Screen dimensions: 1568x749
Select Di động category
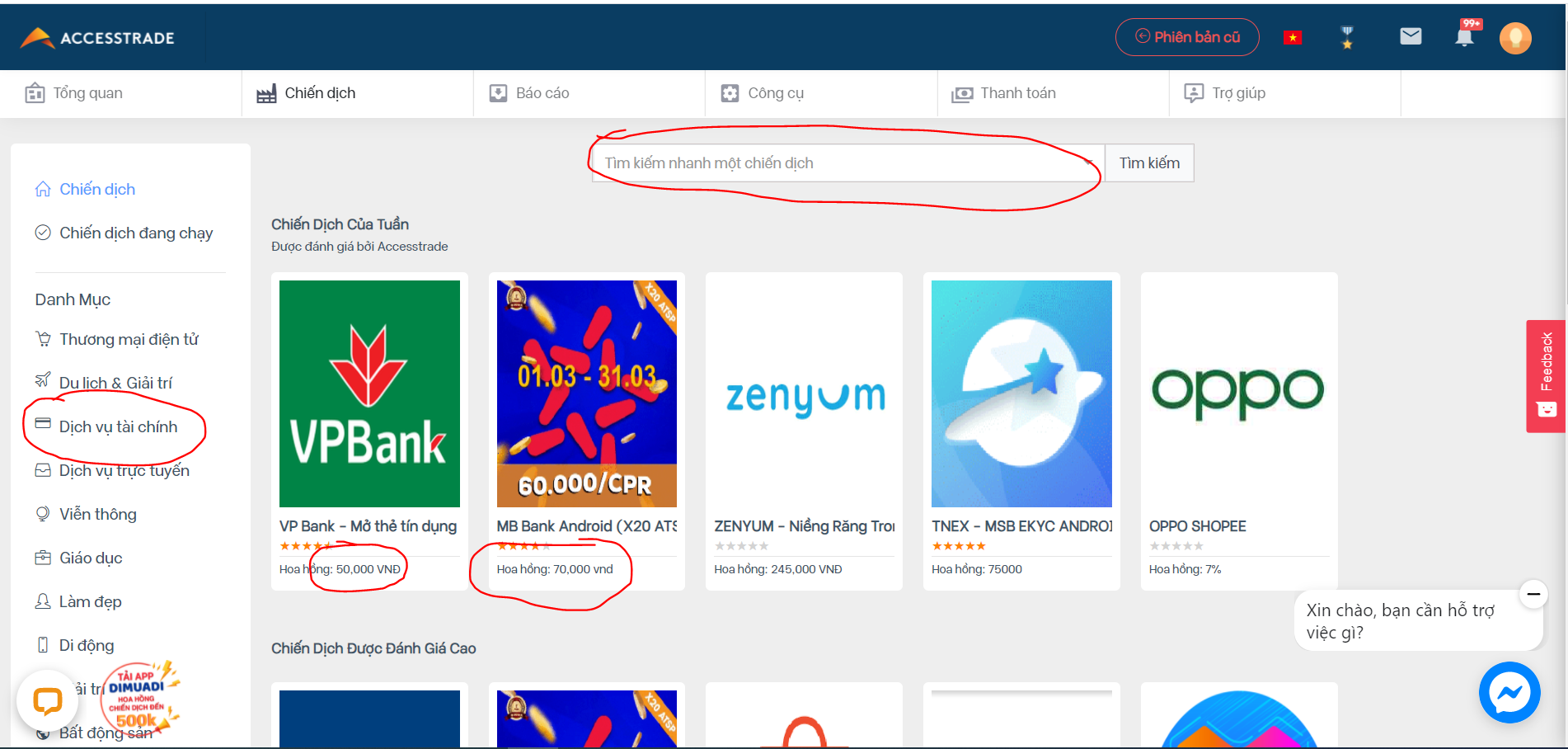point(87,645)
